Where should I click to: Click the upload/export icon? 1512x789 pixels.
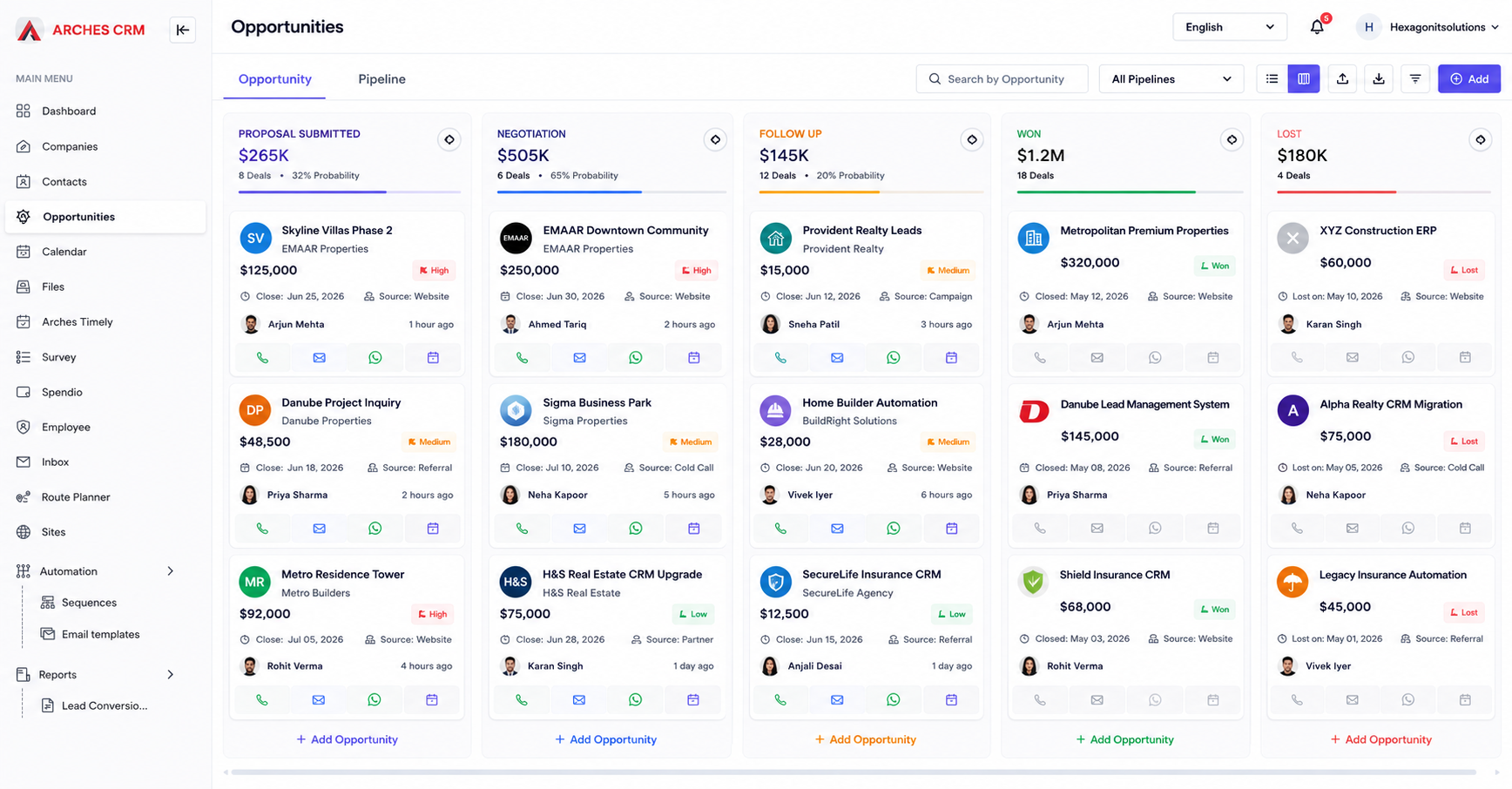point(1342,79)
